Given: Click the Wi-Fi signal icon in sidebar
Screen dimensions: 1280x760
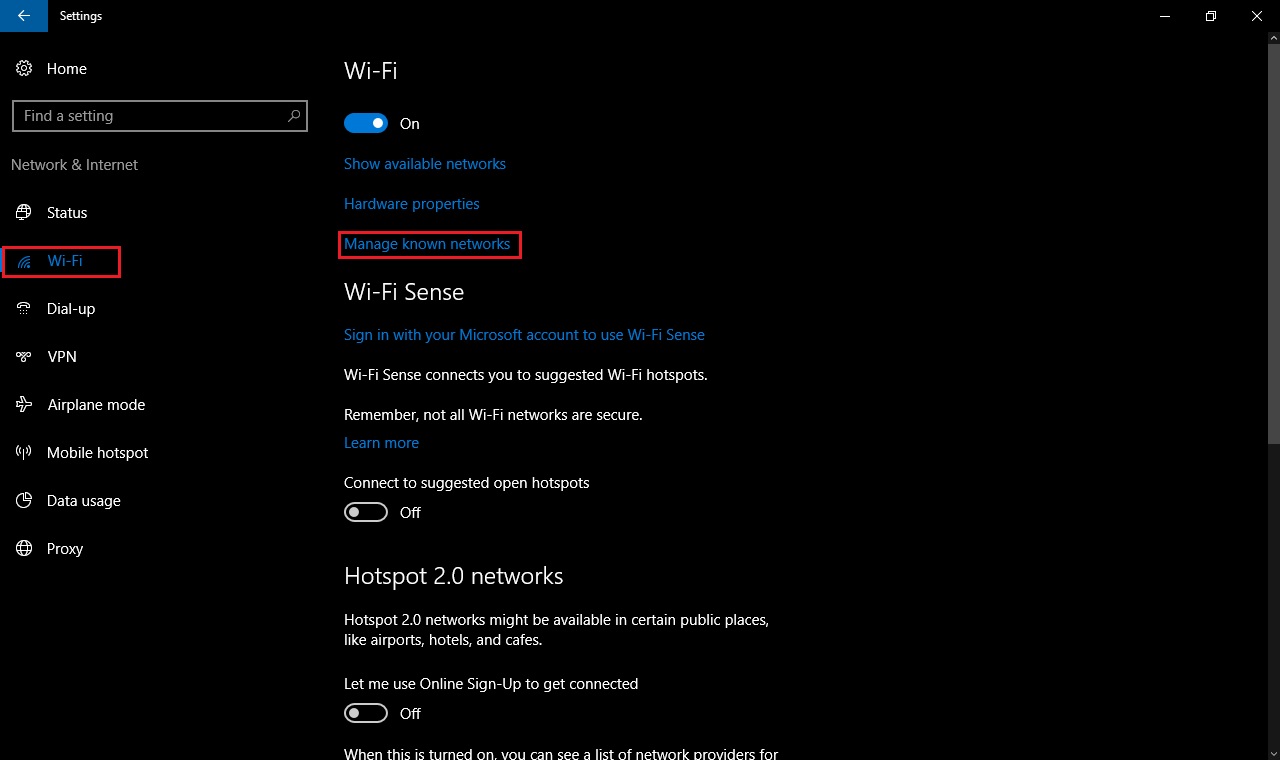Looking at the screenshot, I should click(x=24, y=261).
